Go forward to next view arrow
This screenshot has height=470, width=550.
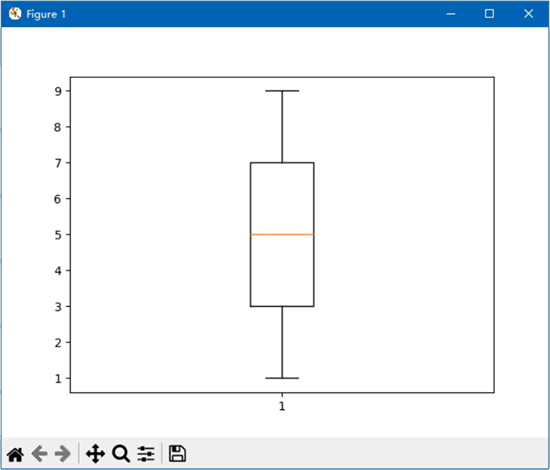[x=63, y=454]
